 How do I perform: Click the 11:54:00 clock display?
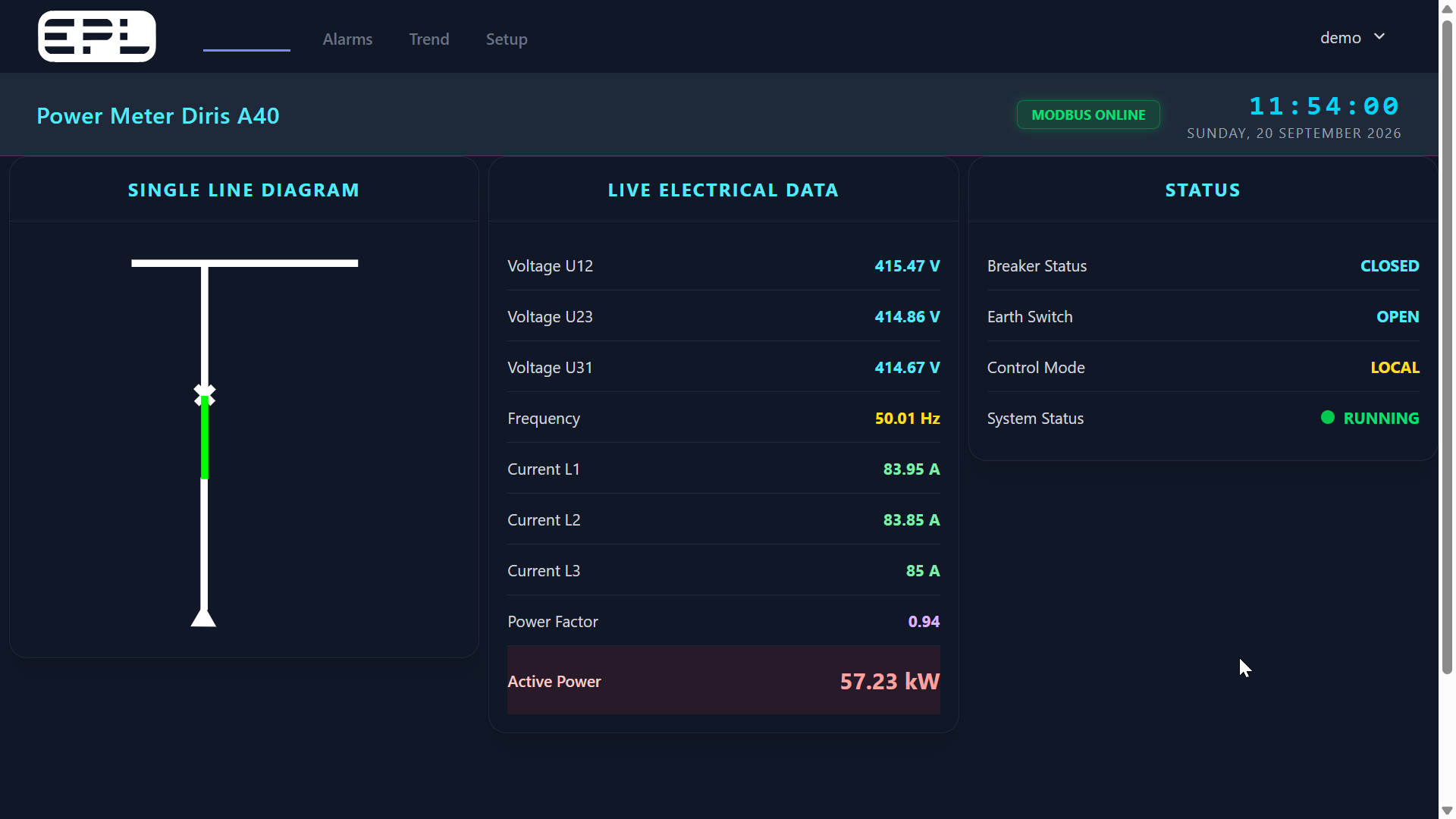pos(1324,105)
